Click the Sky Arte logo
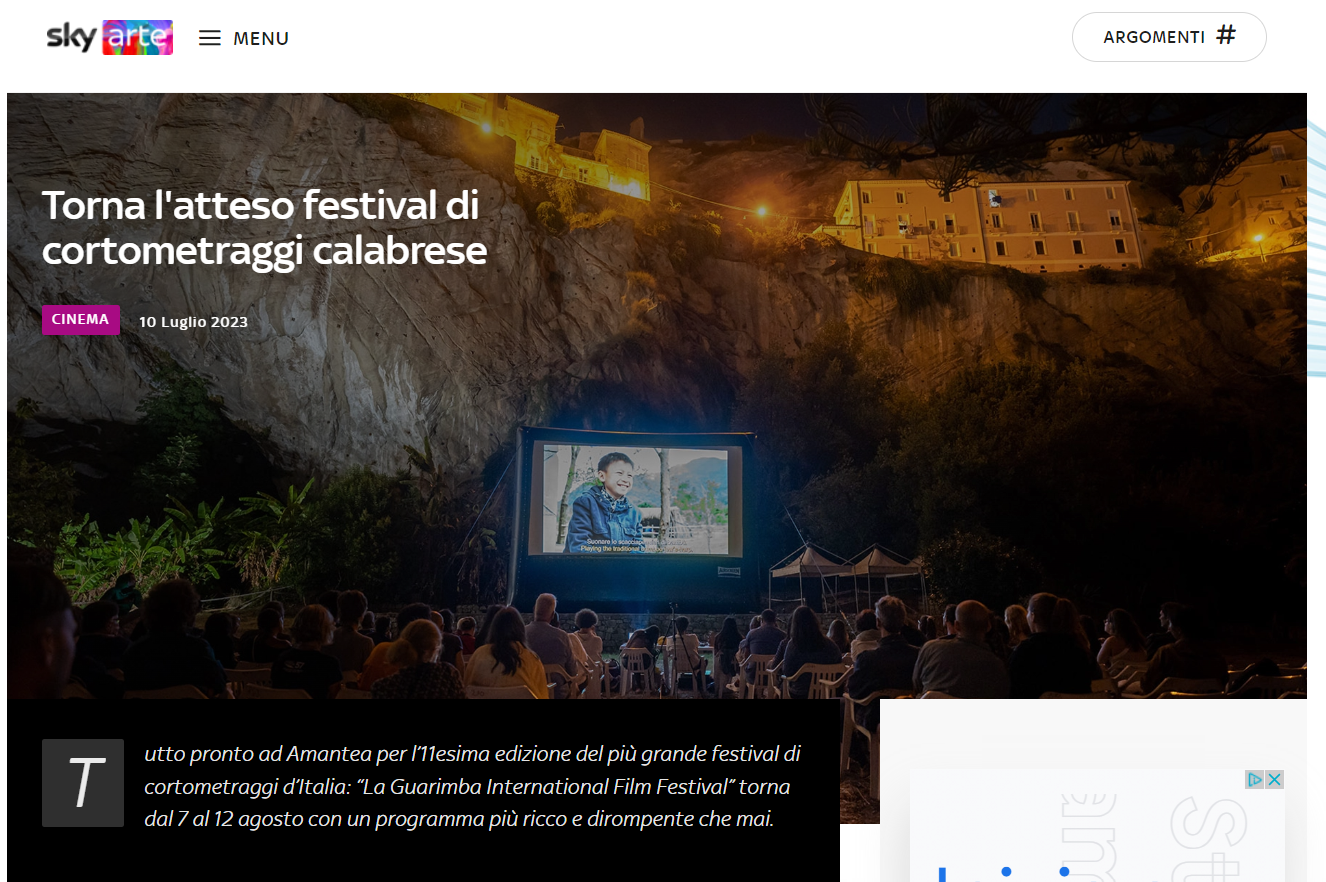The width and height of the screenshot is (1326, 882). (109, 37)
